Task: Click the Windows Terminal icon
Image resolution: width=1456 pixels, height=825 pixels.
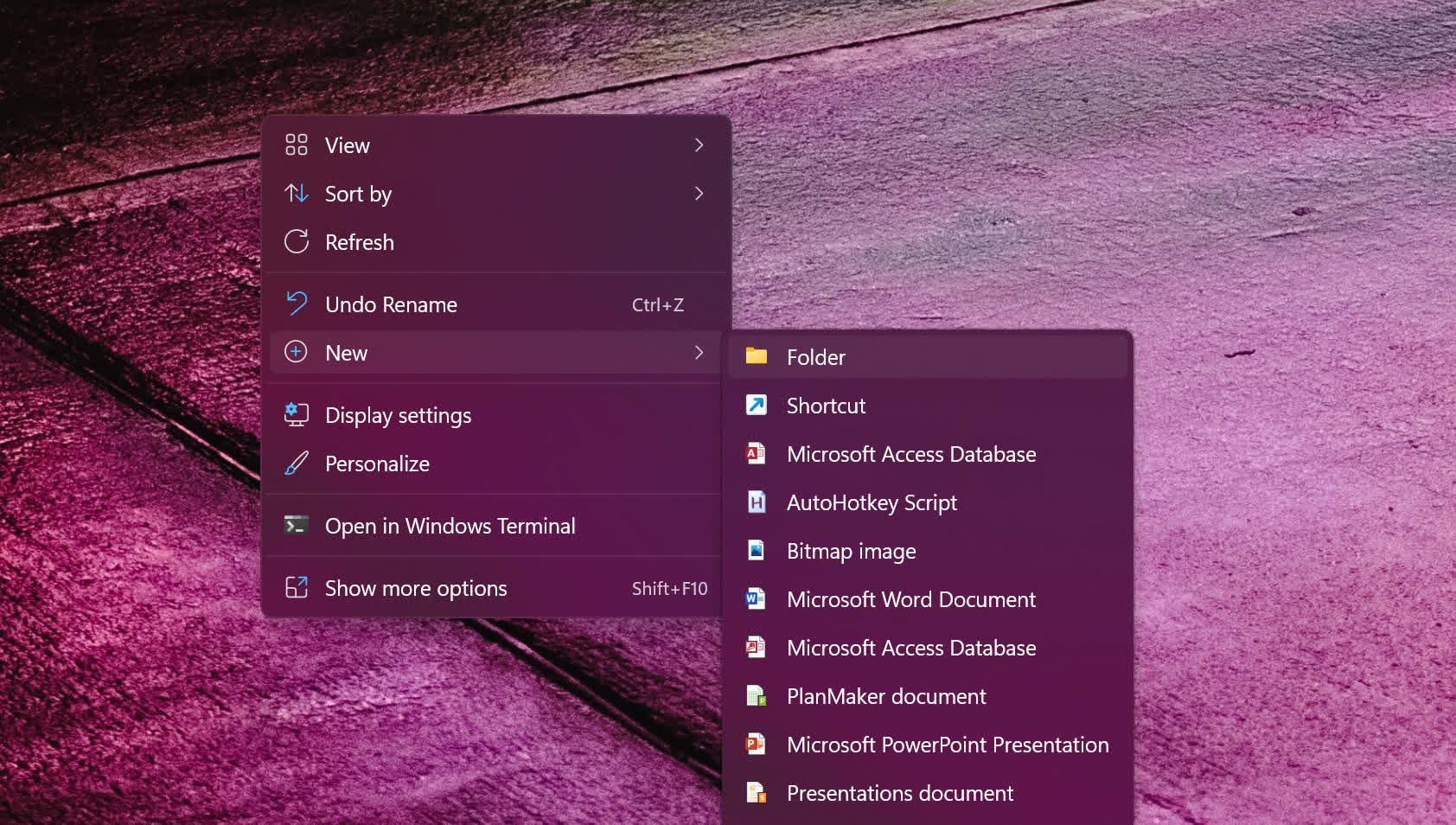Action: [x=297, y=526]
